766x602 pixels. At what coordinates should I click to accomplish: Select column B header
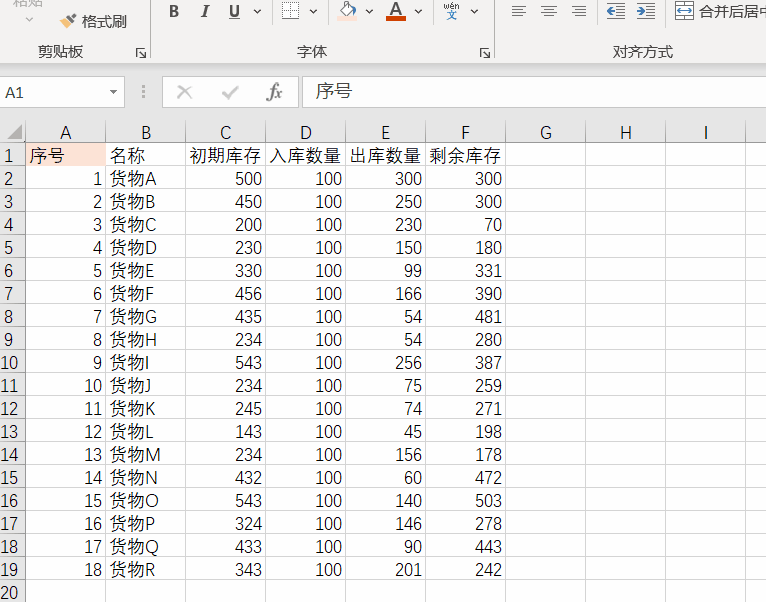(x=146, y=132)
